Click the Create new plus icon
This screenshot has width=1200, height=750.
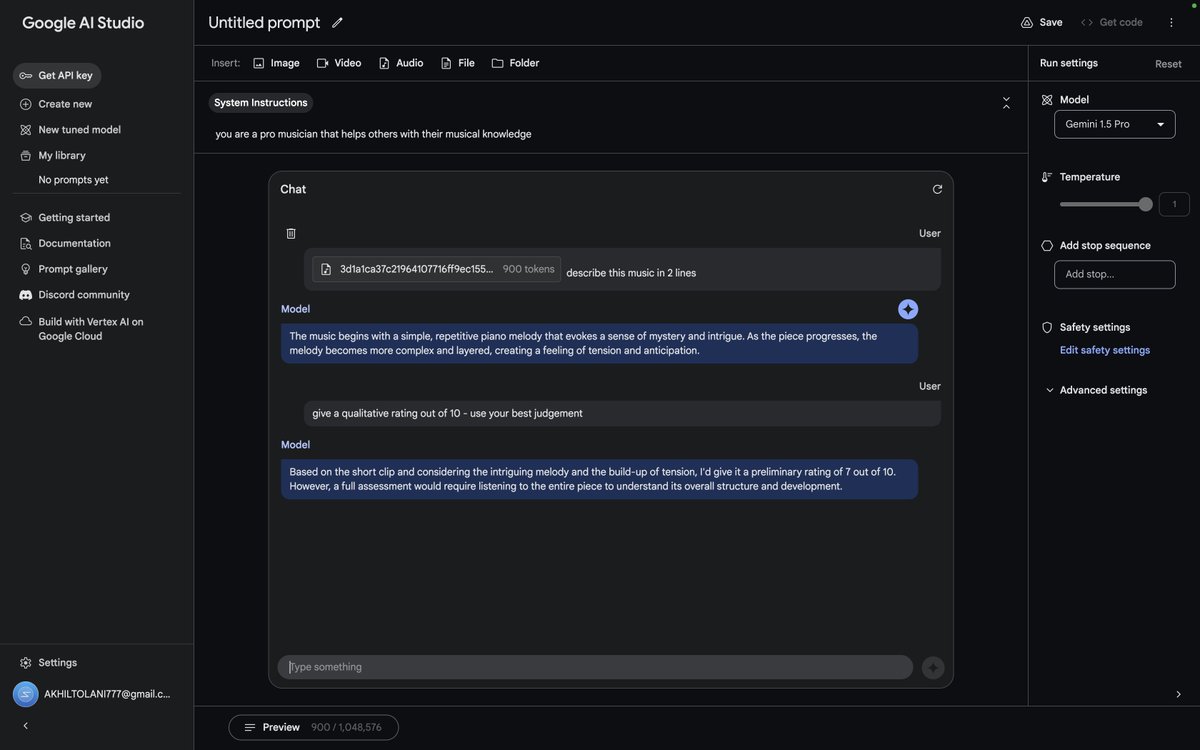[26, 104]
